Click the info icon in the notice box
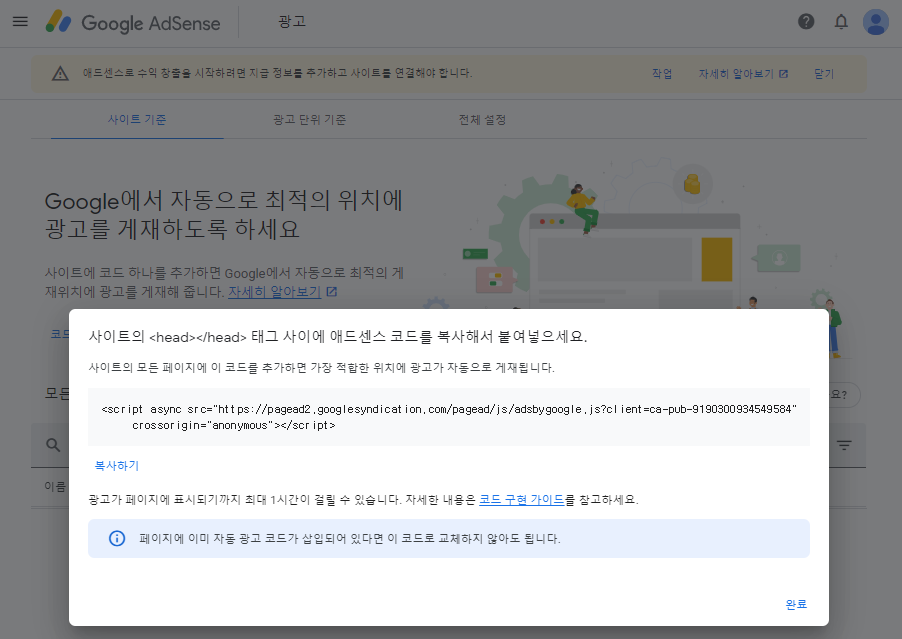Viewport: 902px width, 639px height. 117,538
